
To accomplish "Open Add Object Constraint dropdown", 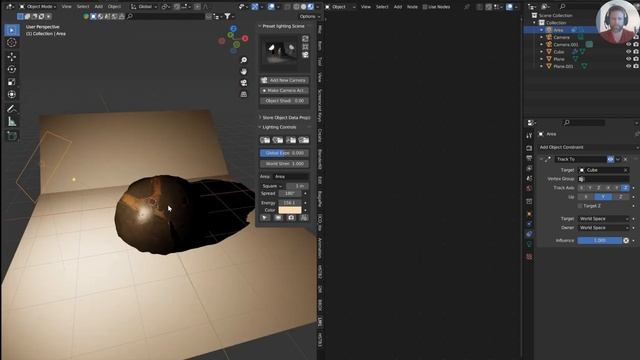I will click(588, 147).
